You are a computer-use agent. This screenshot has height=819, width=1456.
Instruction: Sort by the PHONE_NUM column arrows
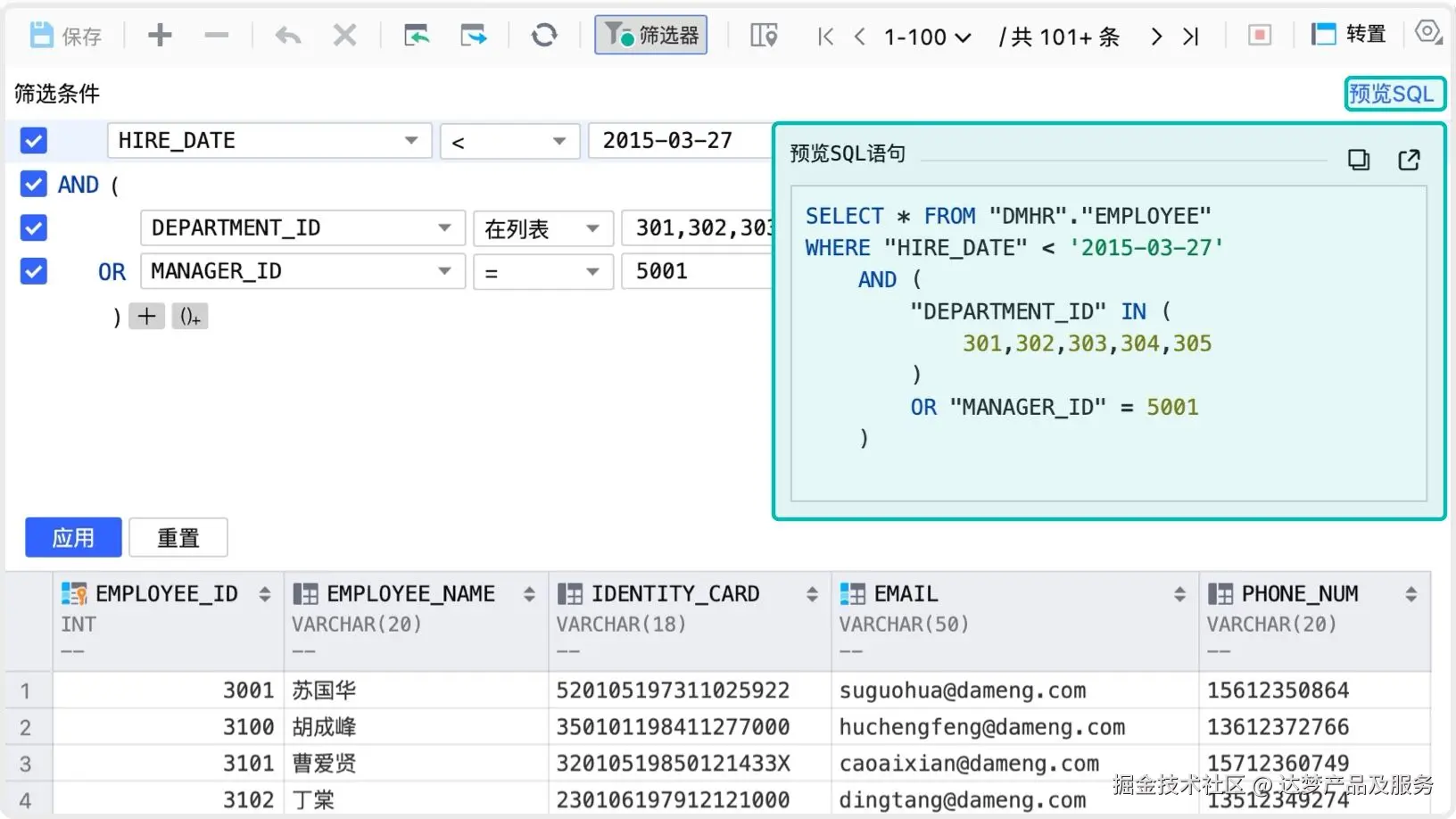coord(1410,594)
